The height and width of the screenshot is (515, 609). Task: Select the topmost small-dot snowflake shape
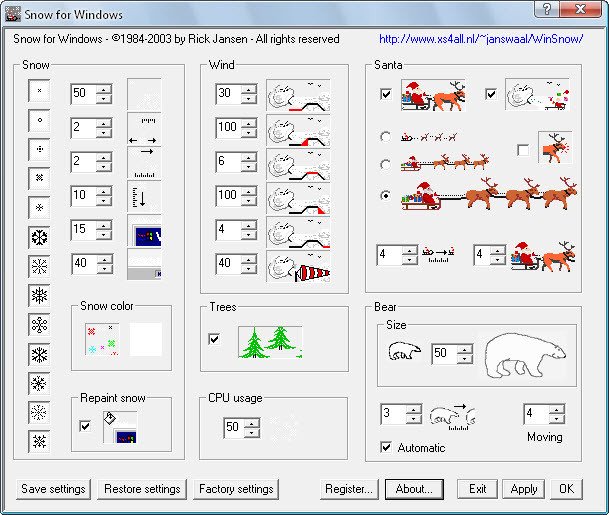coord(39,90)
